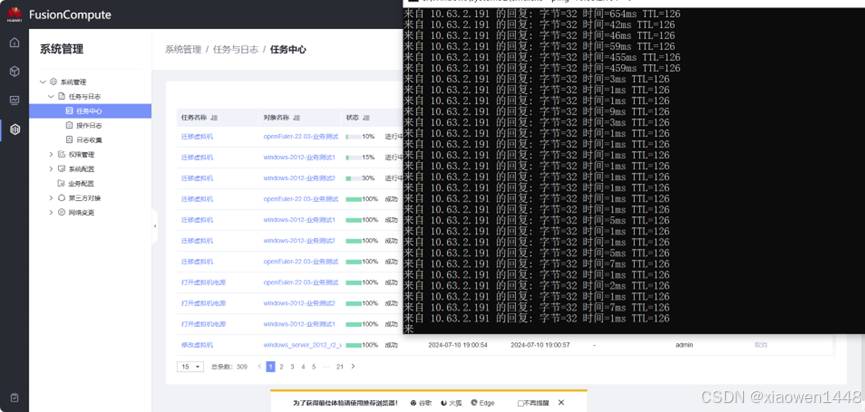Click the clipboard icon at sidebar bottom
Image resolution: width=865 pixels, height=412 pixels.
click(14, 397)
